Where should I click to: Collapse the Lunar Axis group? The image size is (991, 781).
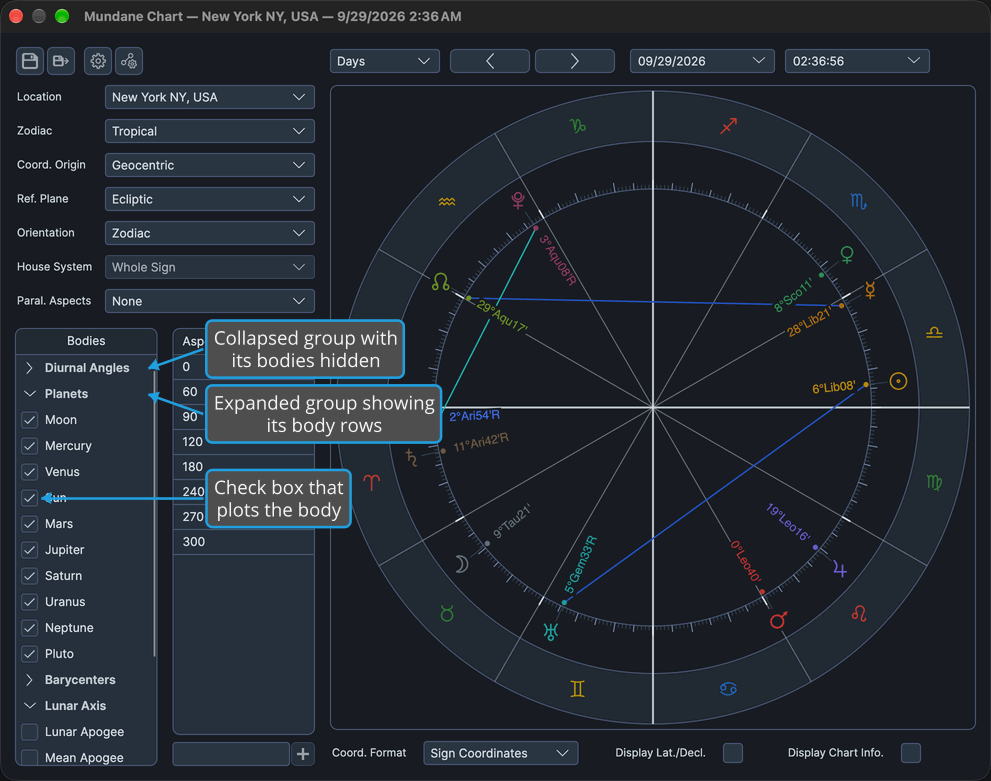[29, 706]
